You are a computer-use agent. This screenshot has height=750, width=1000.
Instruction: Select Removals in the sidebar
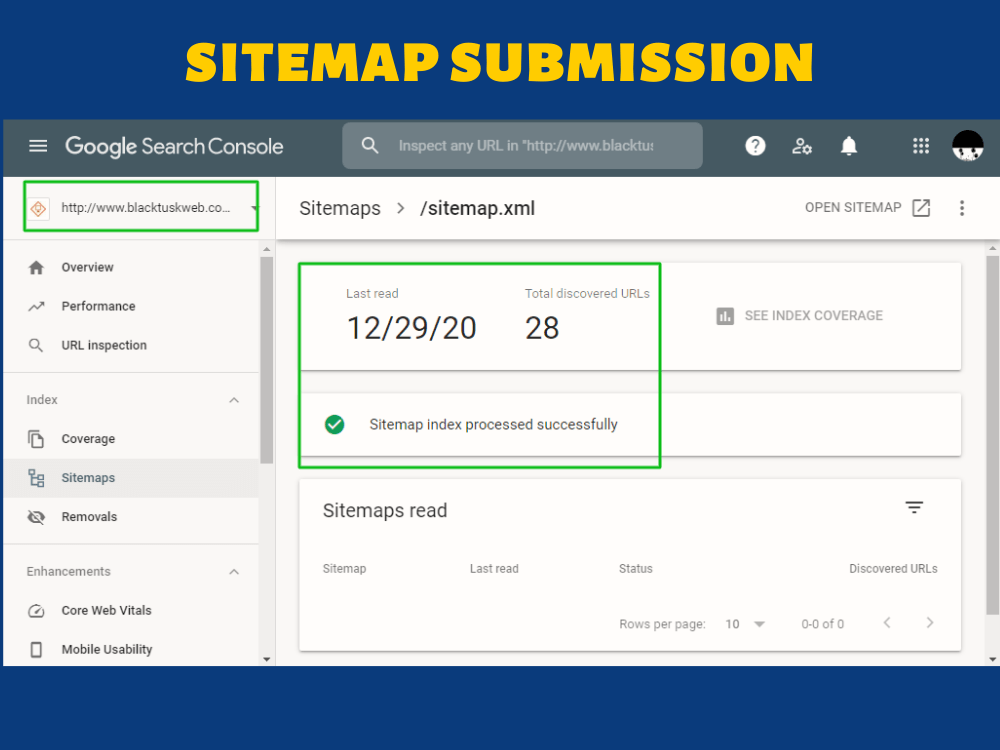coord(131,517)
